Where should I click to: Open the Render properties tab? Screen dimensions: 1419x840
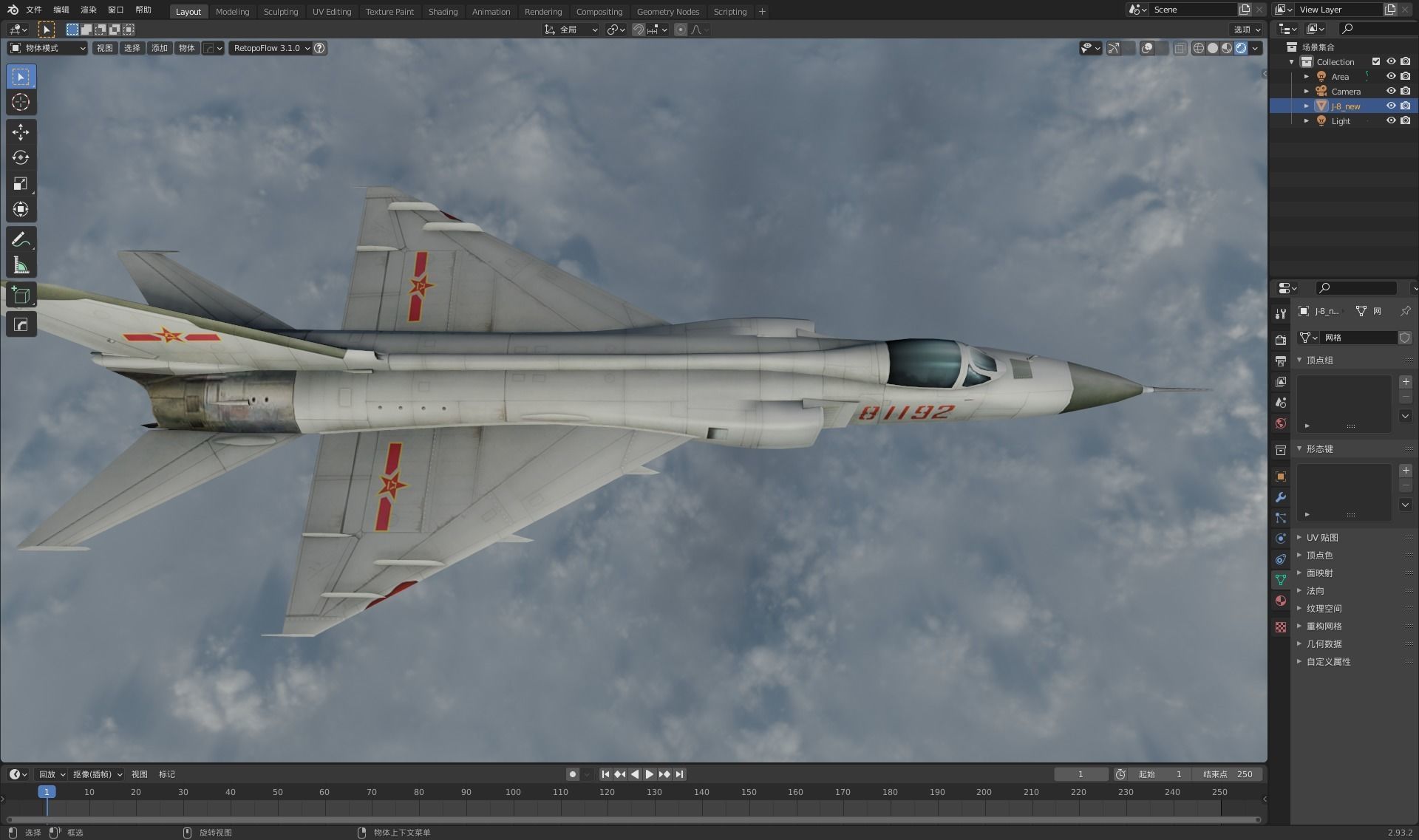pyautogui.click(x=1281, y=340)
